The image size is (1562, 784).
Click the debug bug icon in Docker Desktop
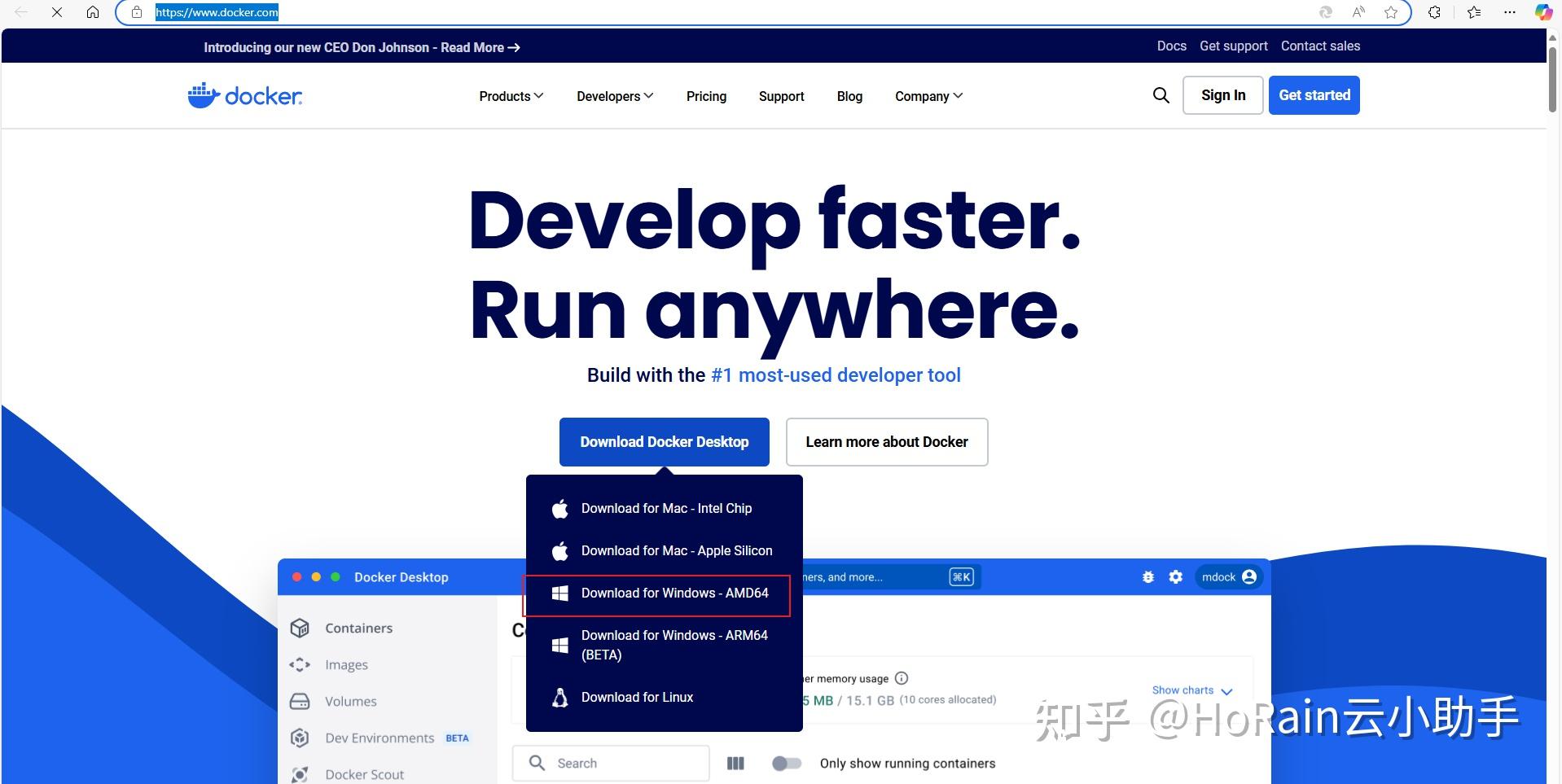[x=1147, y=576]
